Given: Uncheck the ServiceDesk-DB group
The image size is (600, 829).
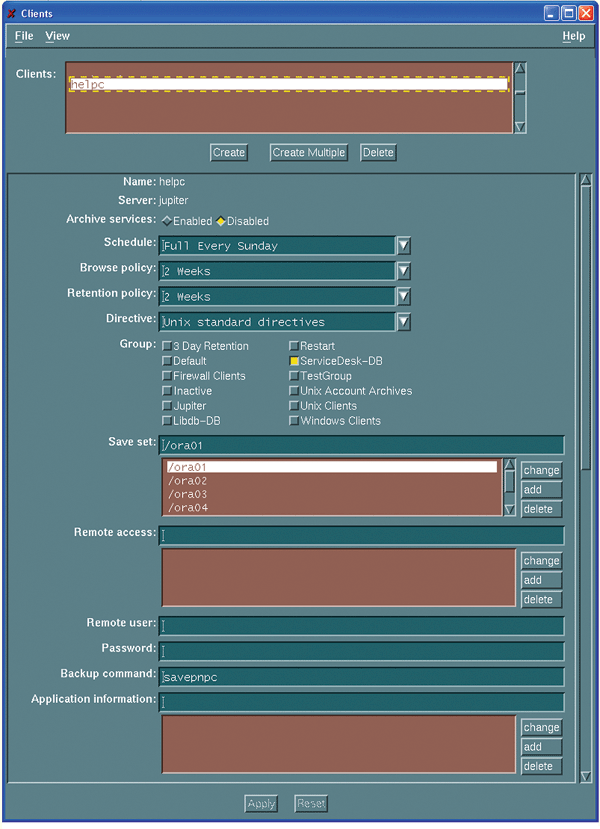Looking at the screenshot, I should (x=294, y=361).
